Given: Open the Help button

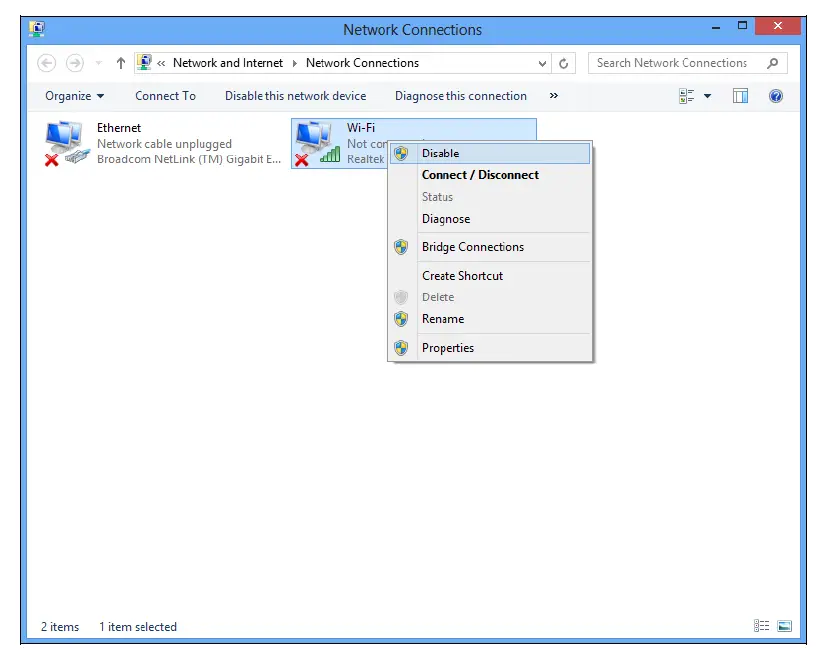Looking at the screenshot, I should [776, 96].
